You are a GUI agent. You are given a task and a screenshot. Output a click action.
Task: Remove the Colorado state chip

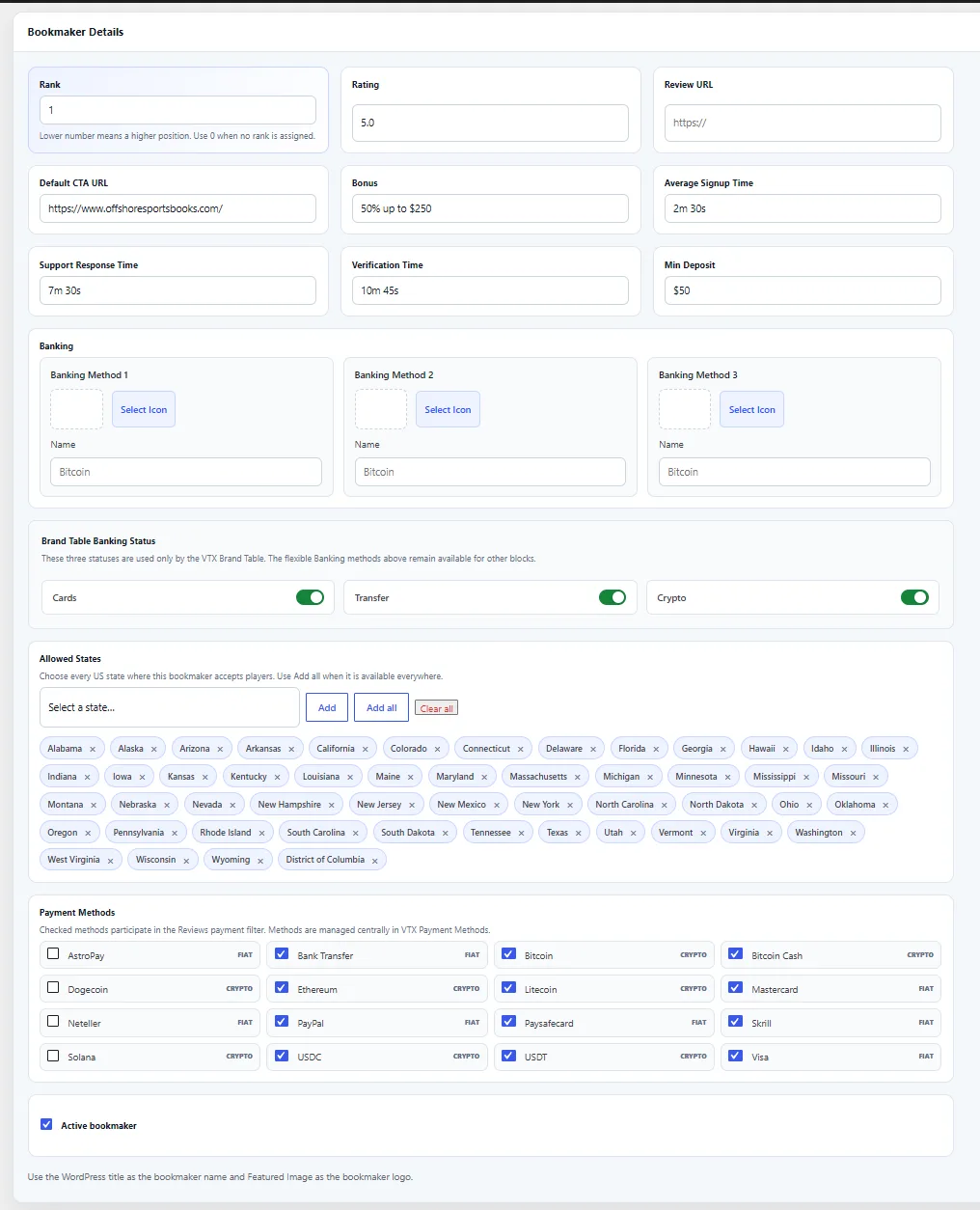tap(437, 750)
